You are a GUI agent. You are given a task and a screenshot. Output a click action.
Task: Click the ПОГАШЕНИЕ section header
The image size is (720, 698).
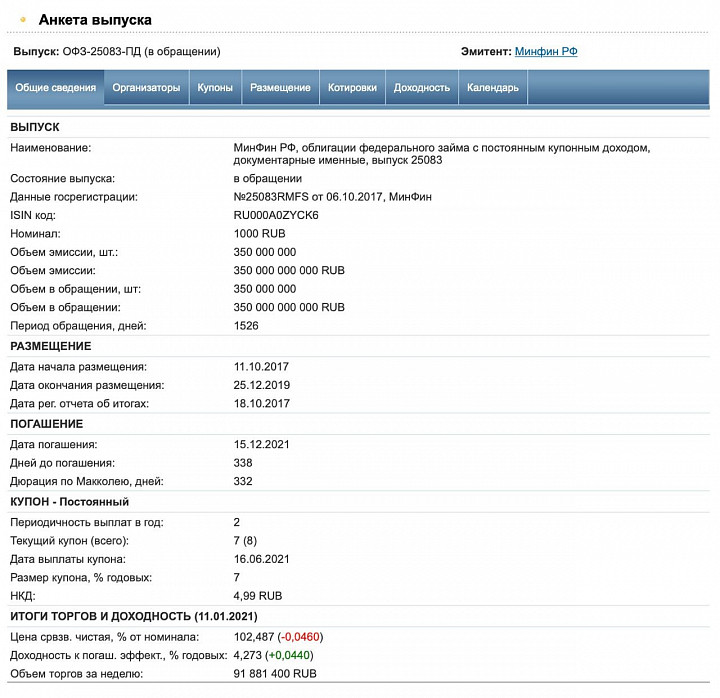pyautogui.click(x=46, y=423)
